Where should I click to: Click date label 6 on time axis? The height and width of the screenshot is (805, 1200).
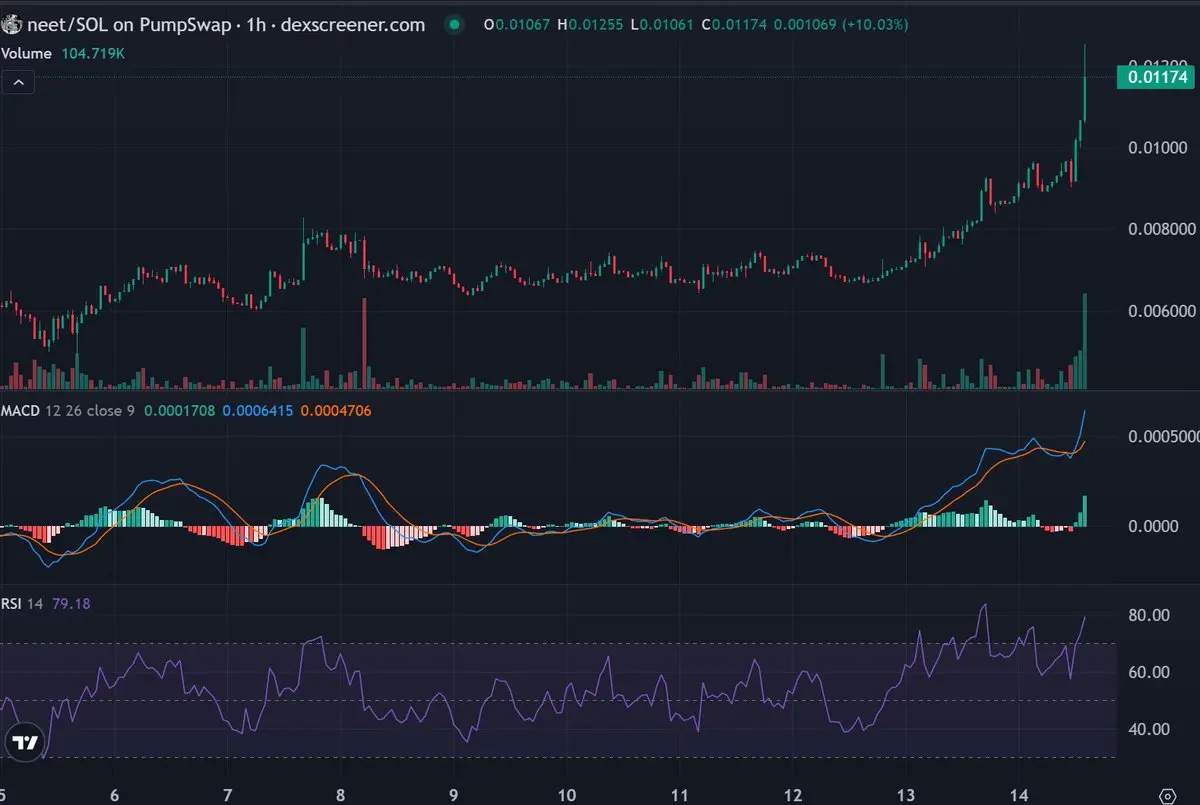click(x=115, y=795)
